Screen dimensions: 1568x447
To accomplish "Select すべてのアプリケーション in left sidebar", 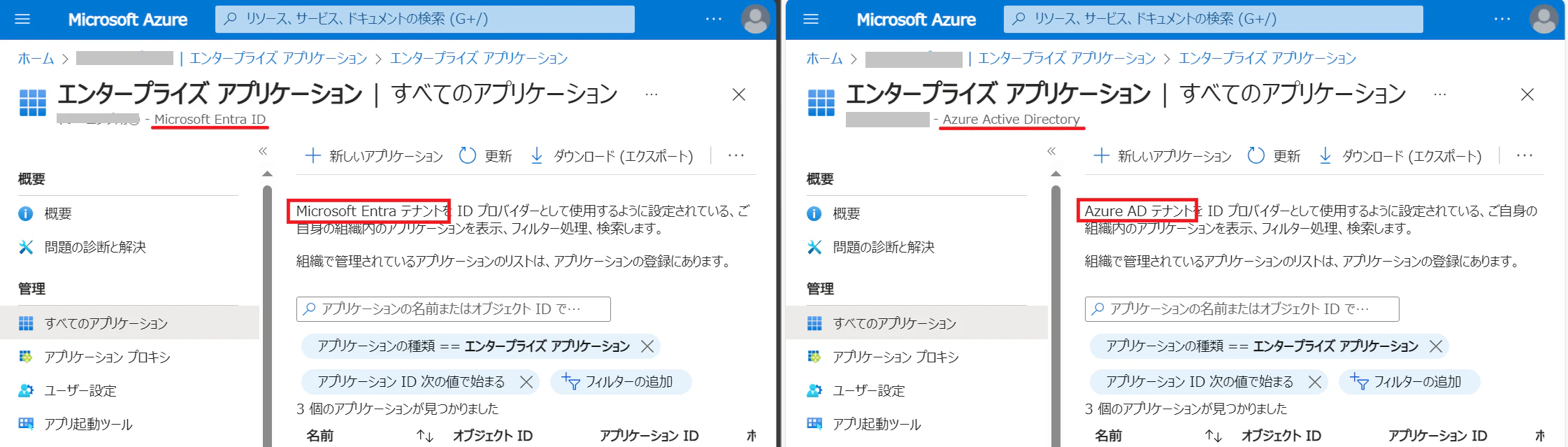I will pos(129,323).
